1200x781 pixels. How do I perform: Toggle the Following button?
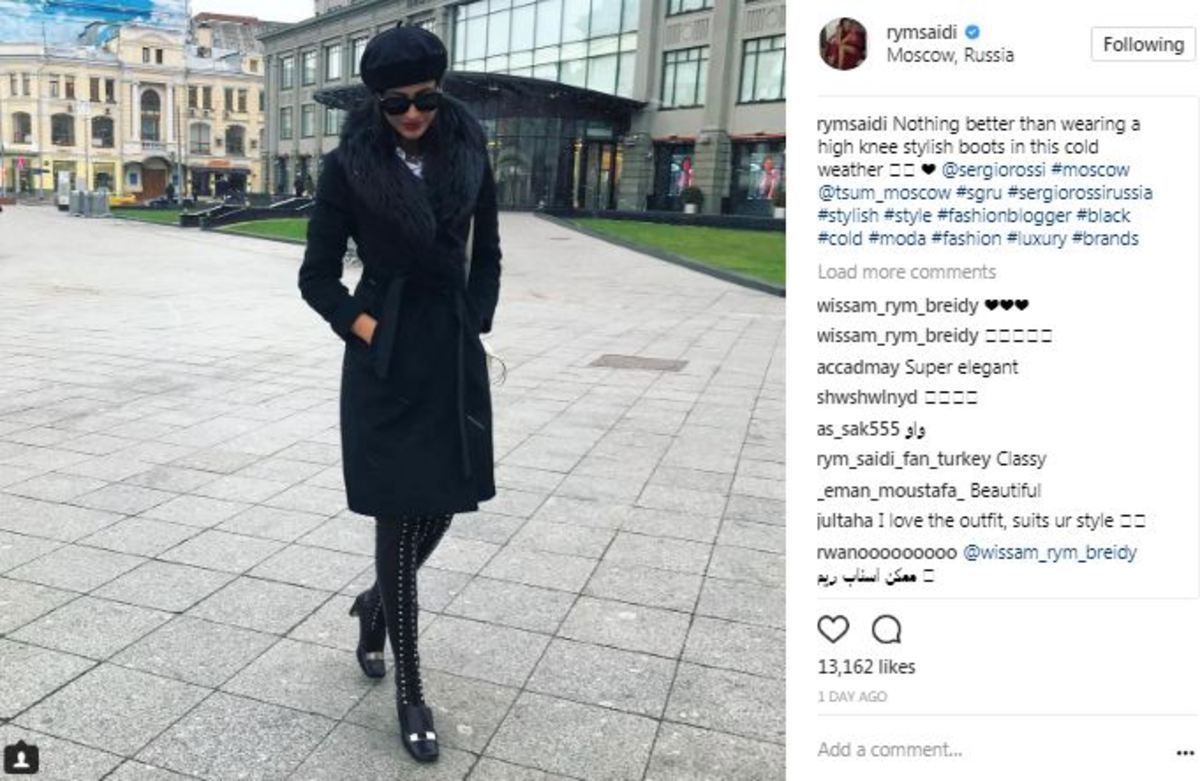(x=1143, y=44)
